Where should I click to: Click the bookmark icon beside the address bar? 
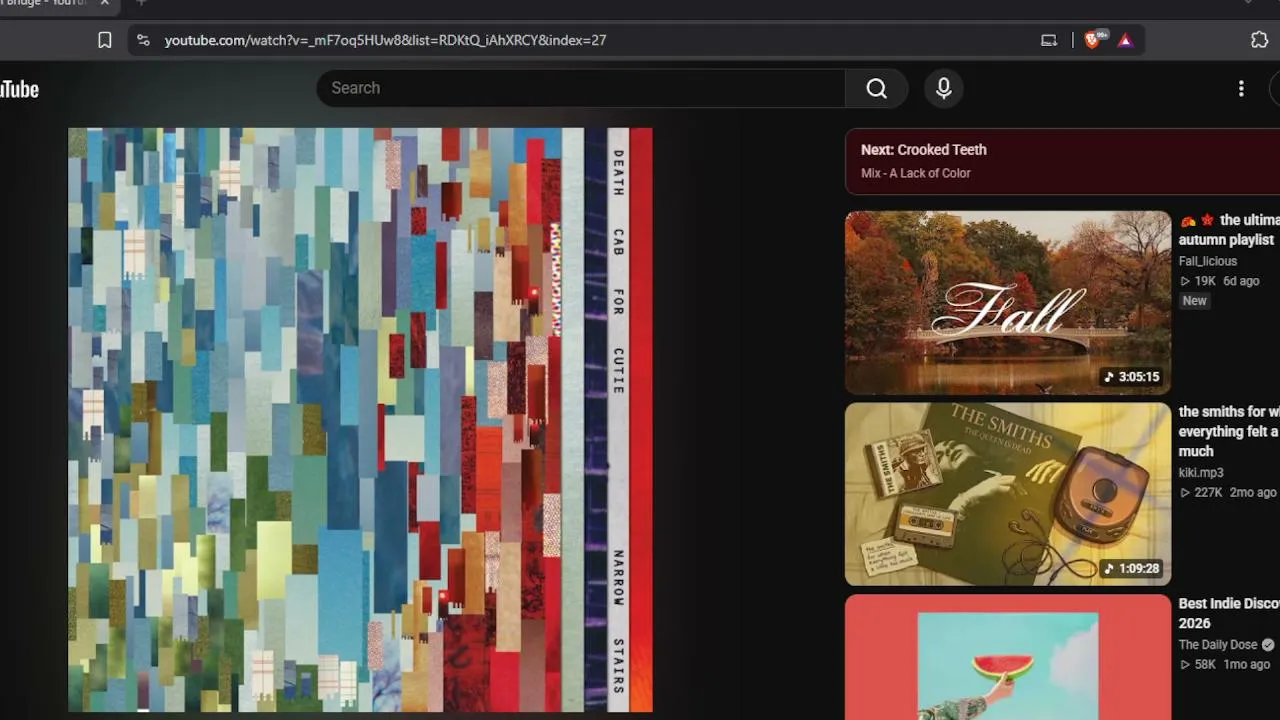click(x=105, y=40)
